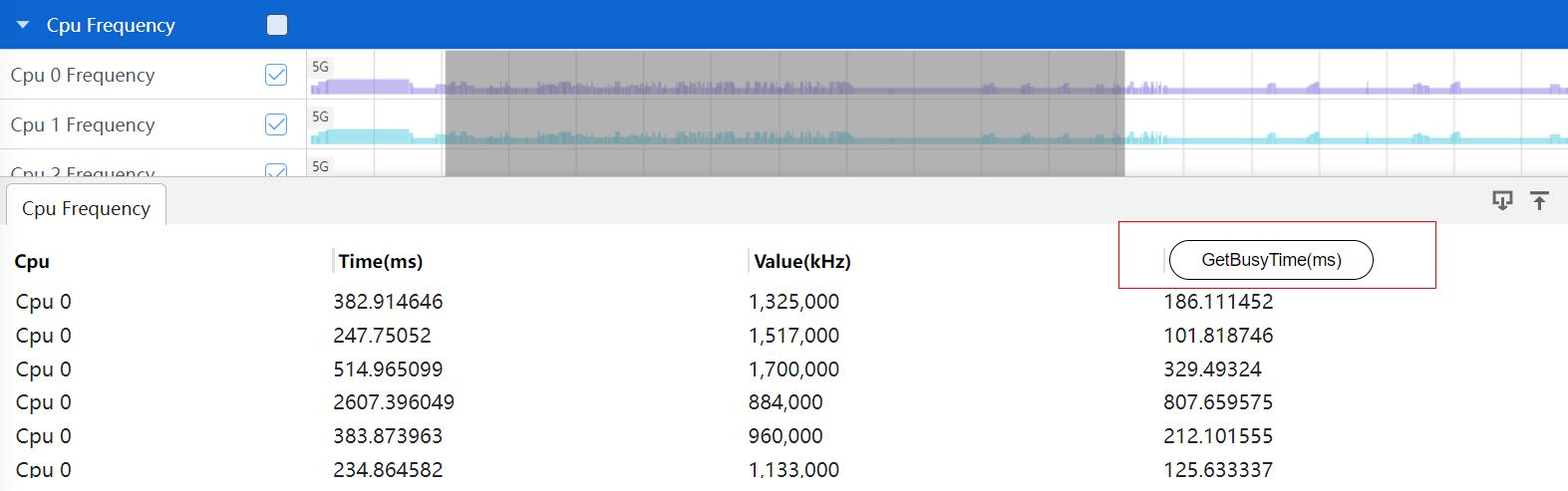The width and height of the screenshot is (1568, 491).
Task: Click the panel dock-down icon
Action: [x=1501, y=200]
